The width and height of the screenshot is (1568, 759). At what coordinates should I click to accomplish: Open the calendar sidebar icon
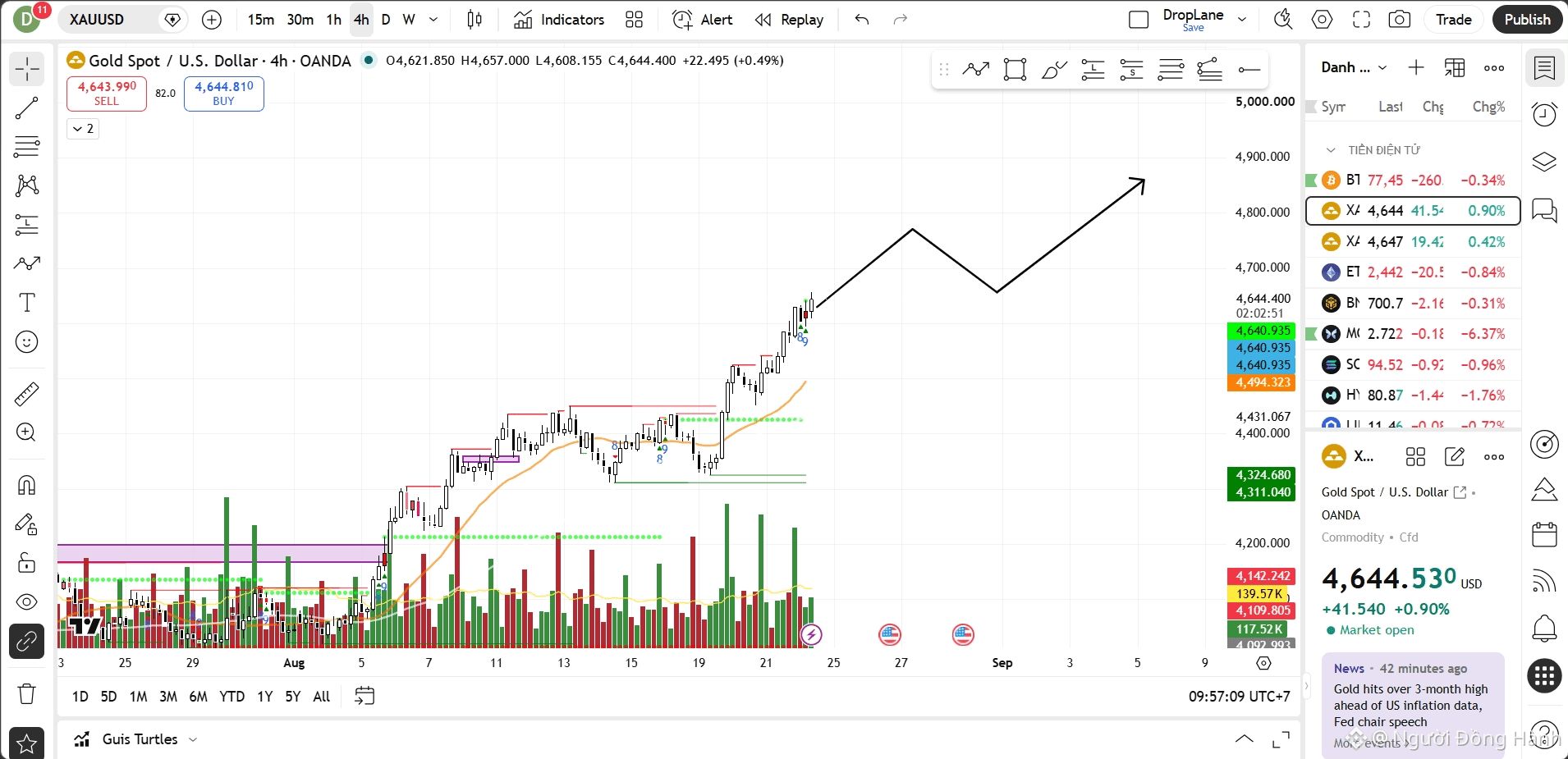point(1544,535)
